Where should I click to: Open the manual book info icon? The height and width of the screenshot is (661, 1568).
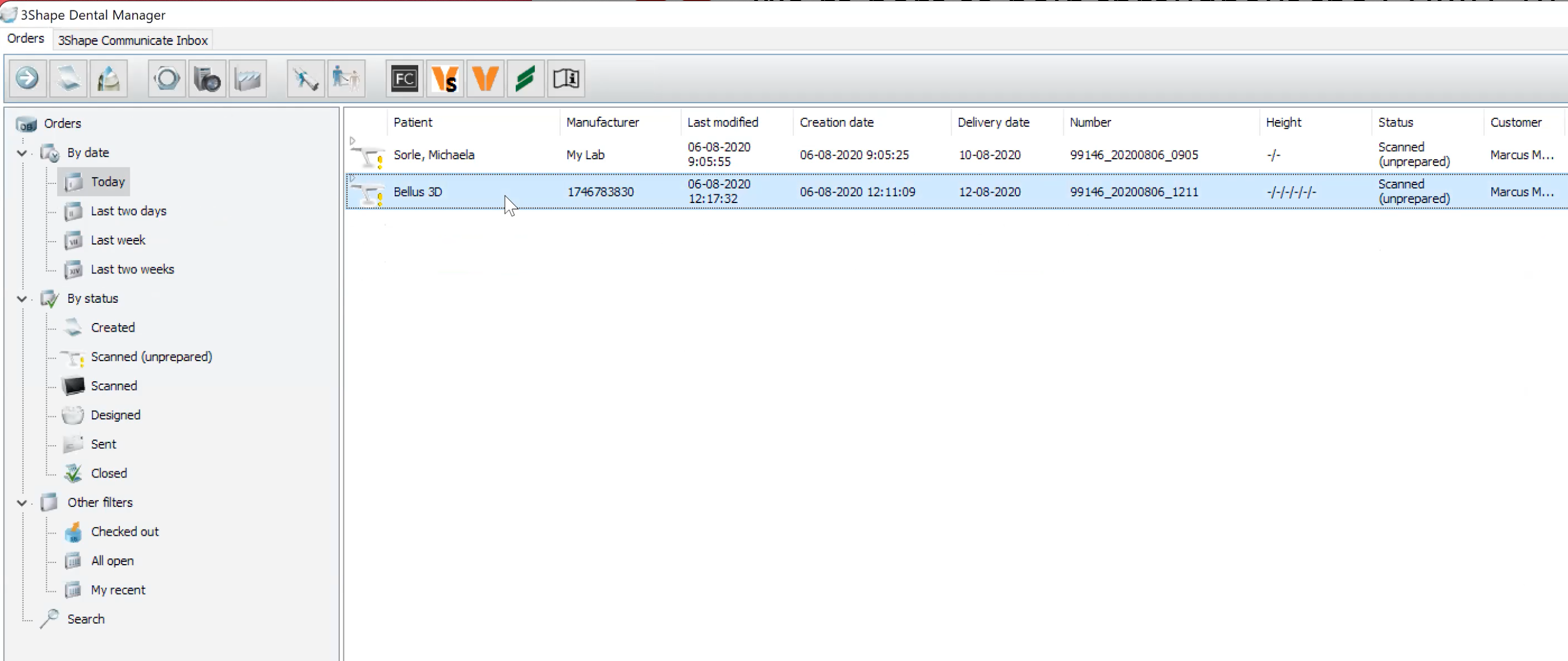[565, 78]
